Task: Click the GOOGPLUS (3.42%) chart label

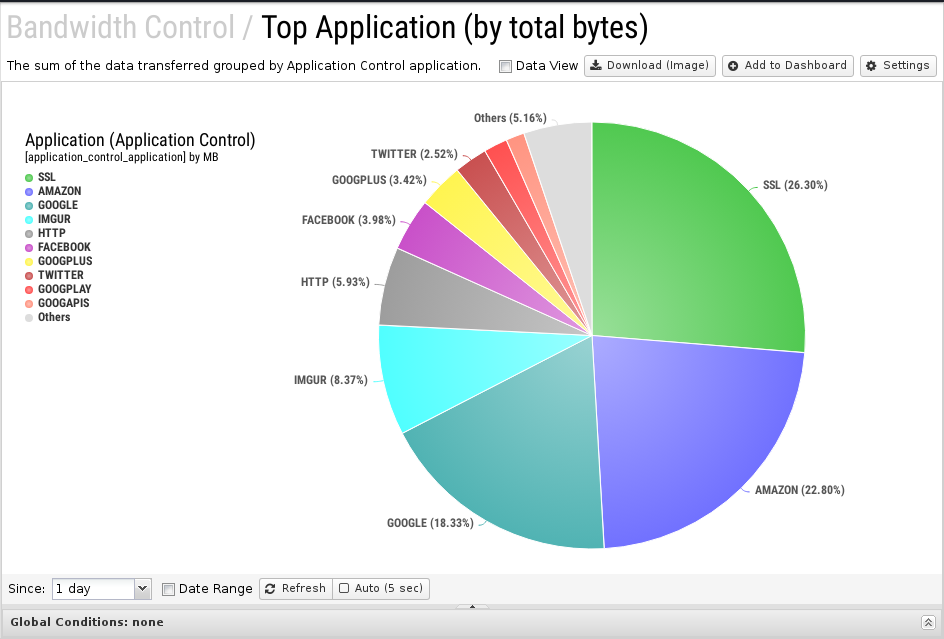Action: tap(379, 180)
